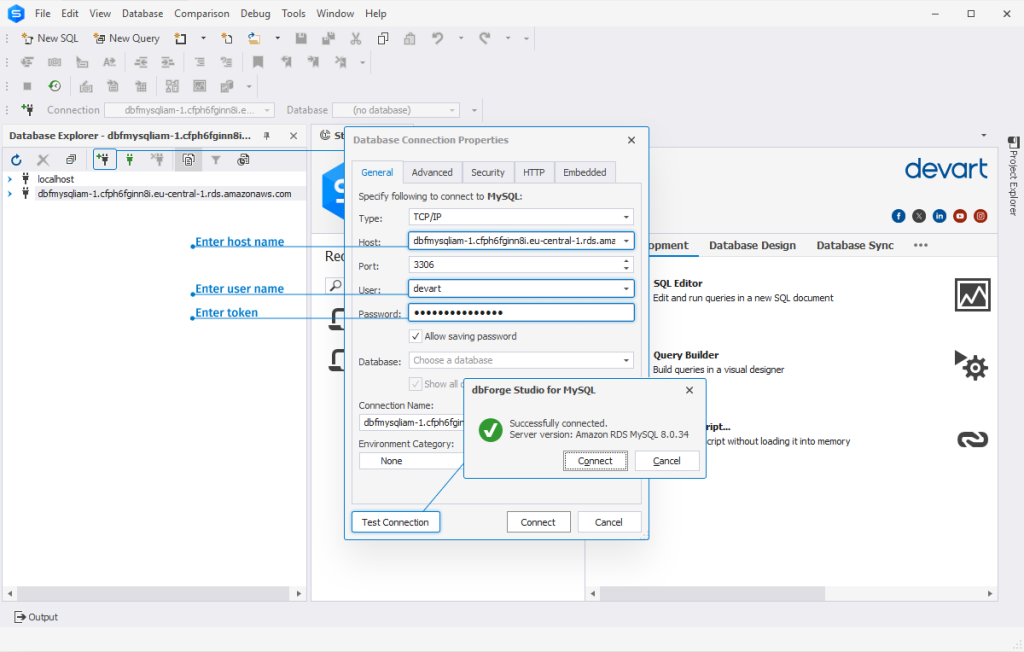Pin the Database Explorer panel
Image resolution: width=1024 pixels, height=652 pixels.
pyautogui.click(x=266, y=136)
